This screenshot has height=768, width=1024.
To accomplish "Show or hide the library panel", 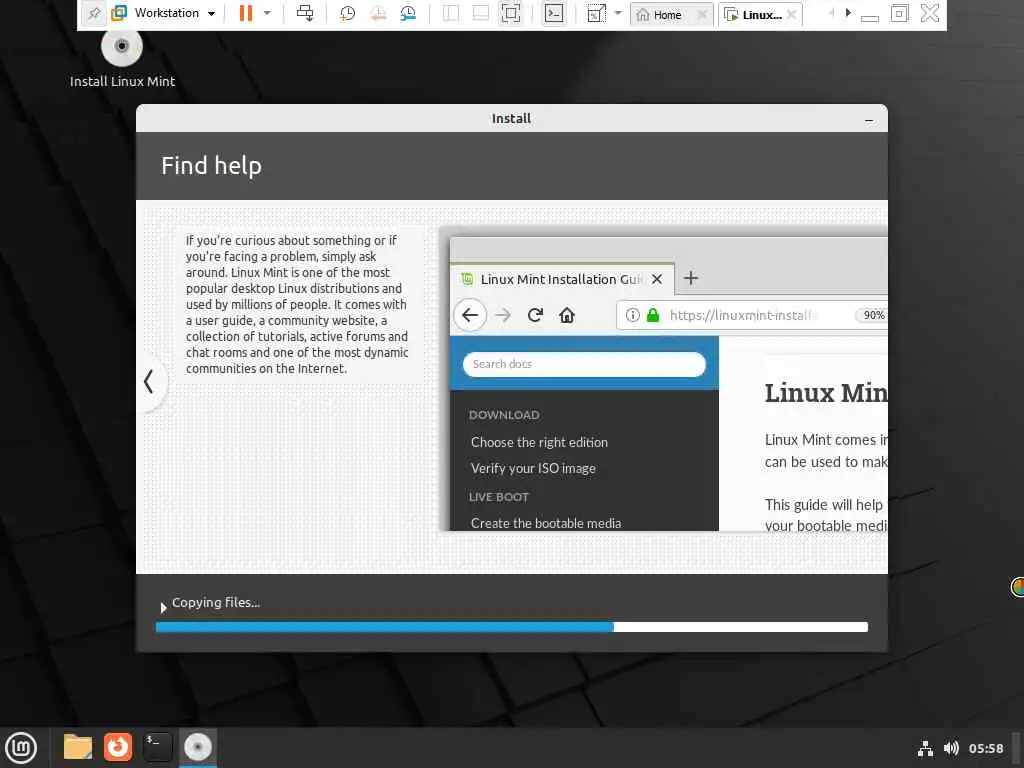I will click(451, 13).
